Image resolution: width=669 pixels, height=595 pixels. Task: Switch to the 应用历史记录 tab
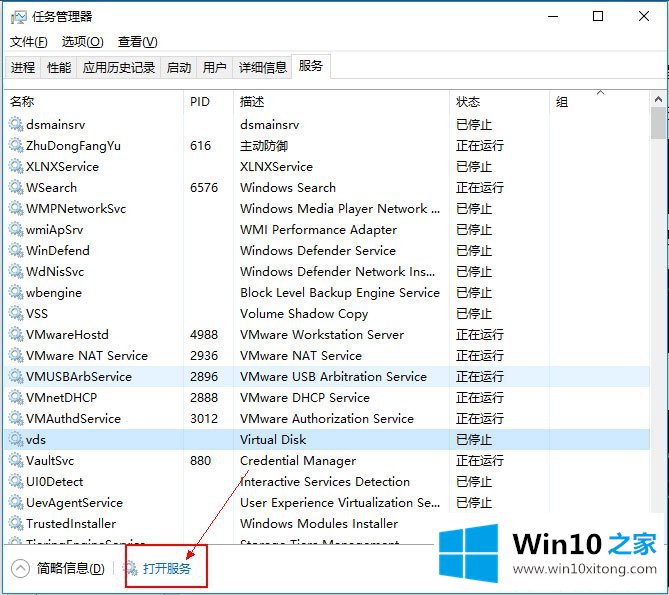pos(119,67)
